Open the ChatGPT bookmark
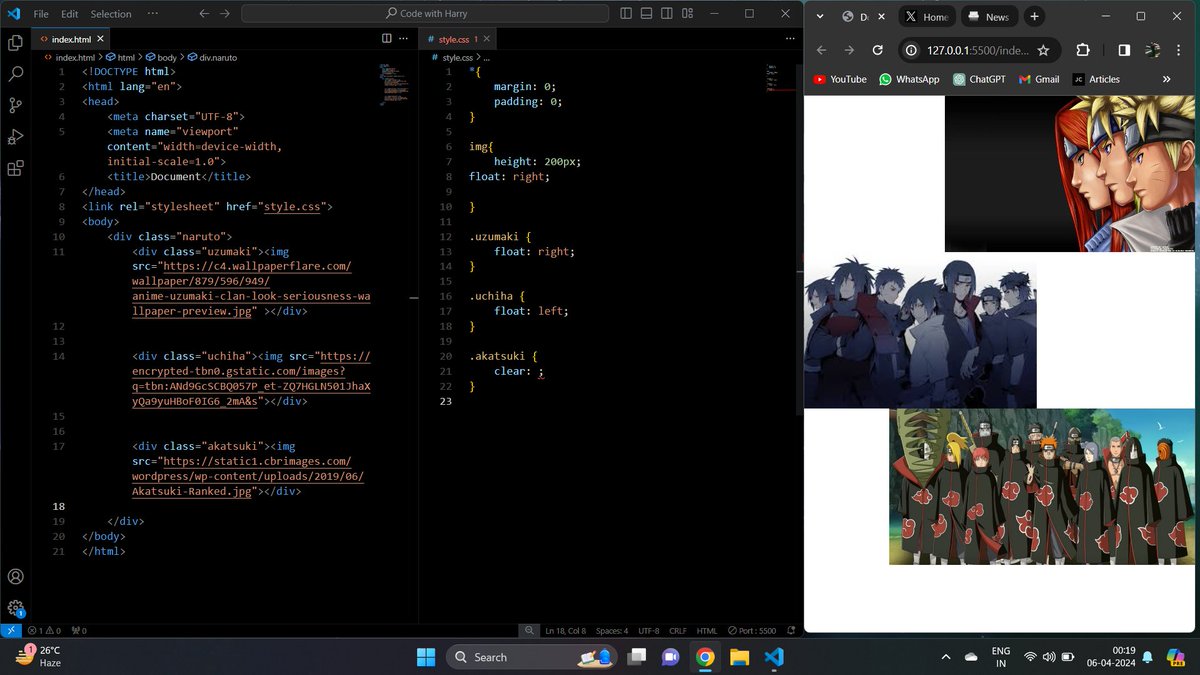Image resolution: width=1200 pixels, height=675 pixels. coord(979,79)
